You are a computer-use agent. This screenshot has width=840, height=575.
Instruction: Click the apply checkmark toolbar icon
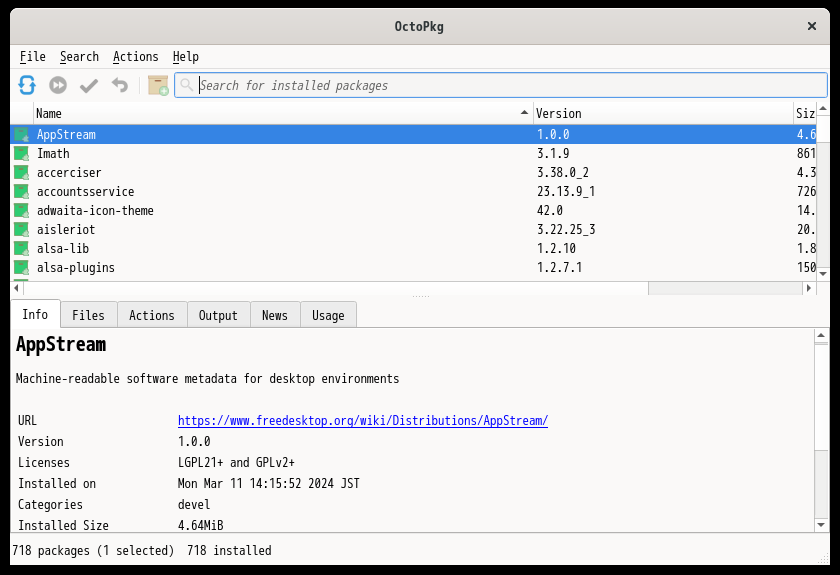tap(89, 85)
